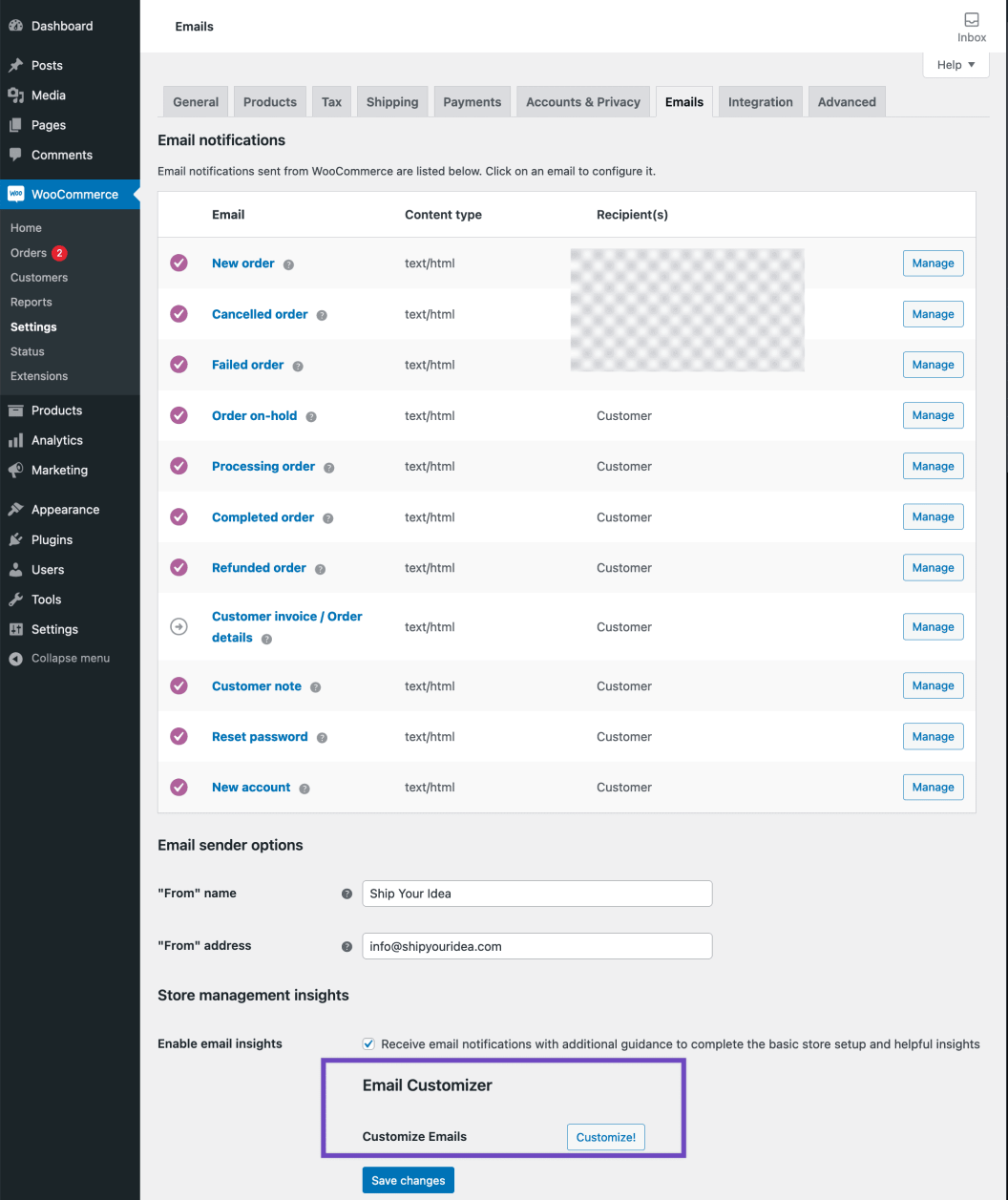Image resolution: width=1008 pixels, height=1200 pixels.
Task: Click the From name input field
Action: point(536,893)
